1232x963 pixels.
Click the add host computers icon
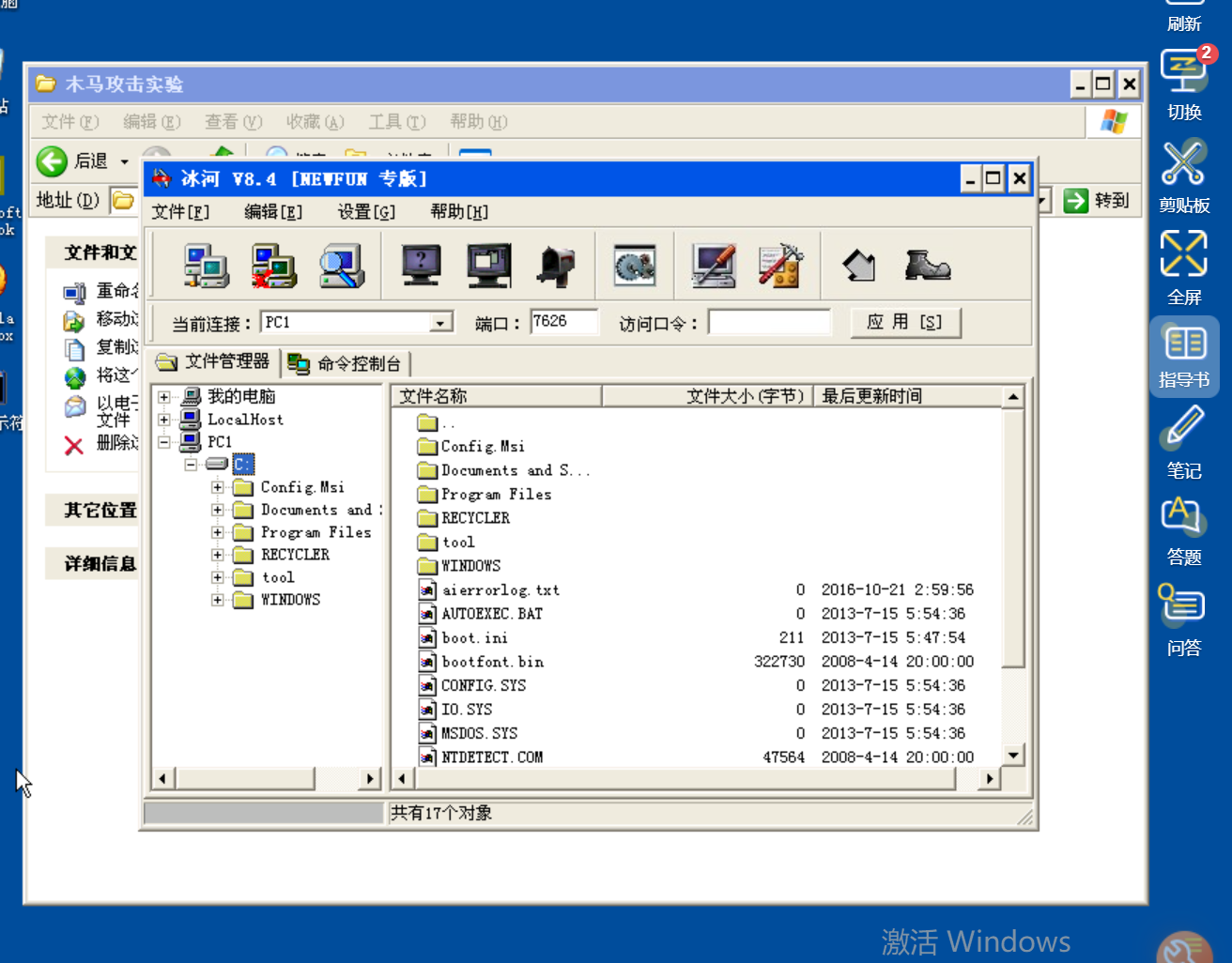click(x=206, y=266)
